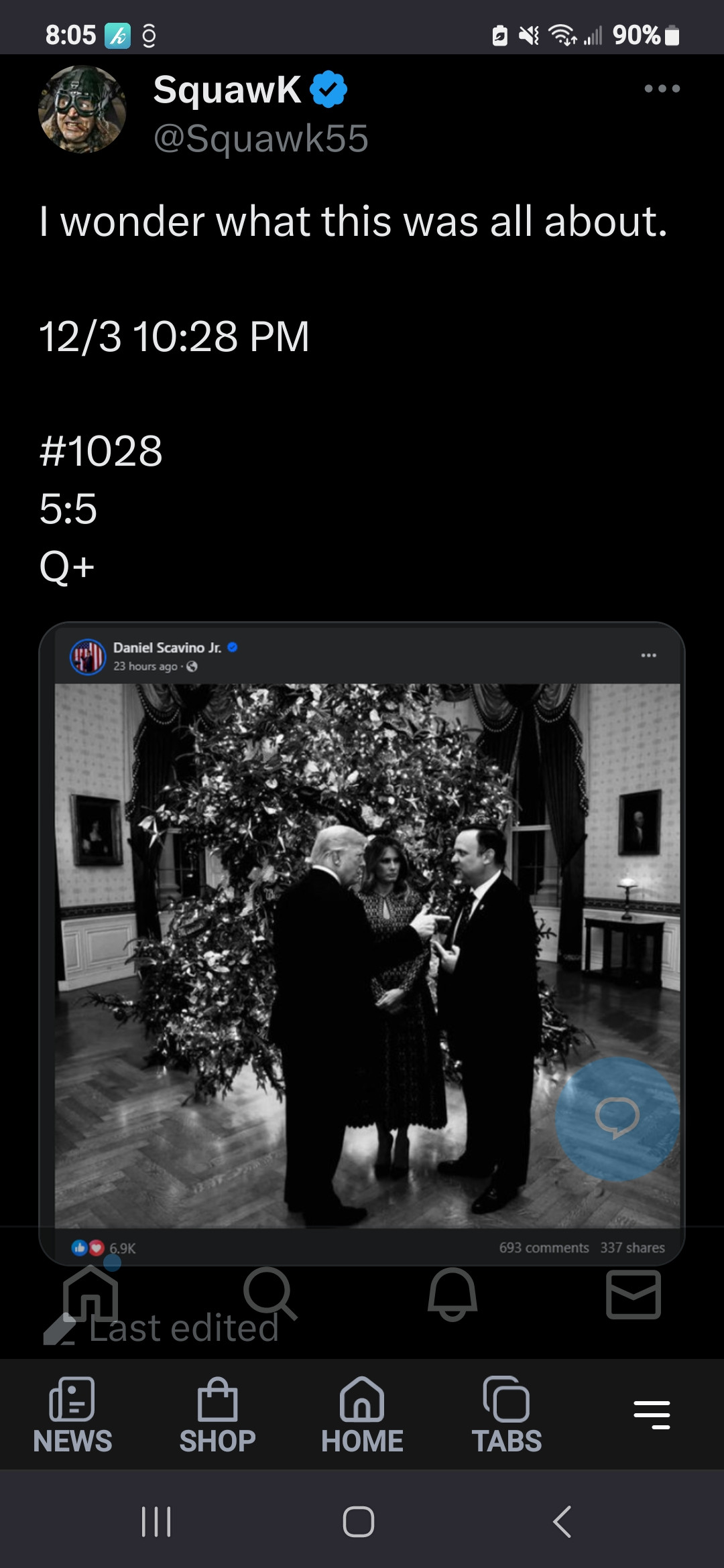Screen dimensions: 724x1568
Task: Open the tweet's three-dot options menu
Action: (x=662, y=88)
